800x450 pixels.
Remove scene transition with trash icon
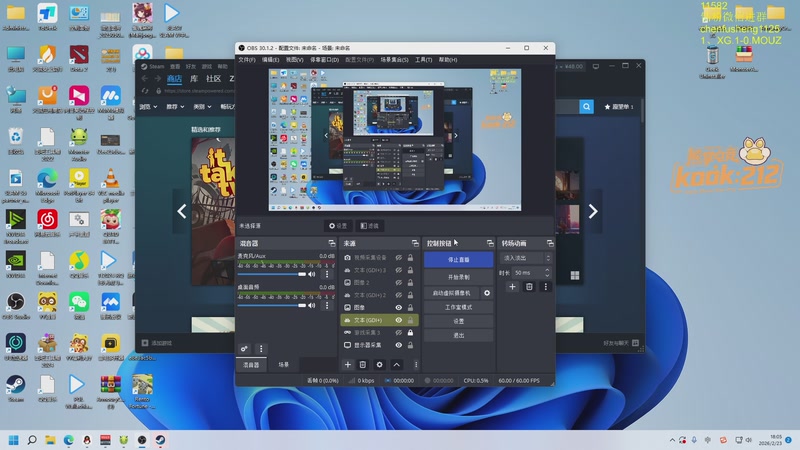(x=529, y=287)
